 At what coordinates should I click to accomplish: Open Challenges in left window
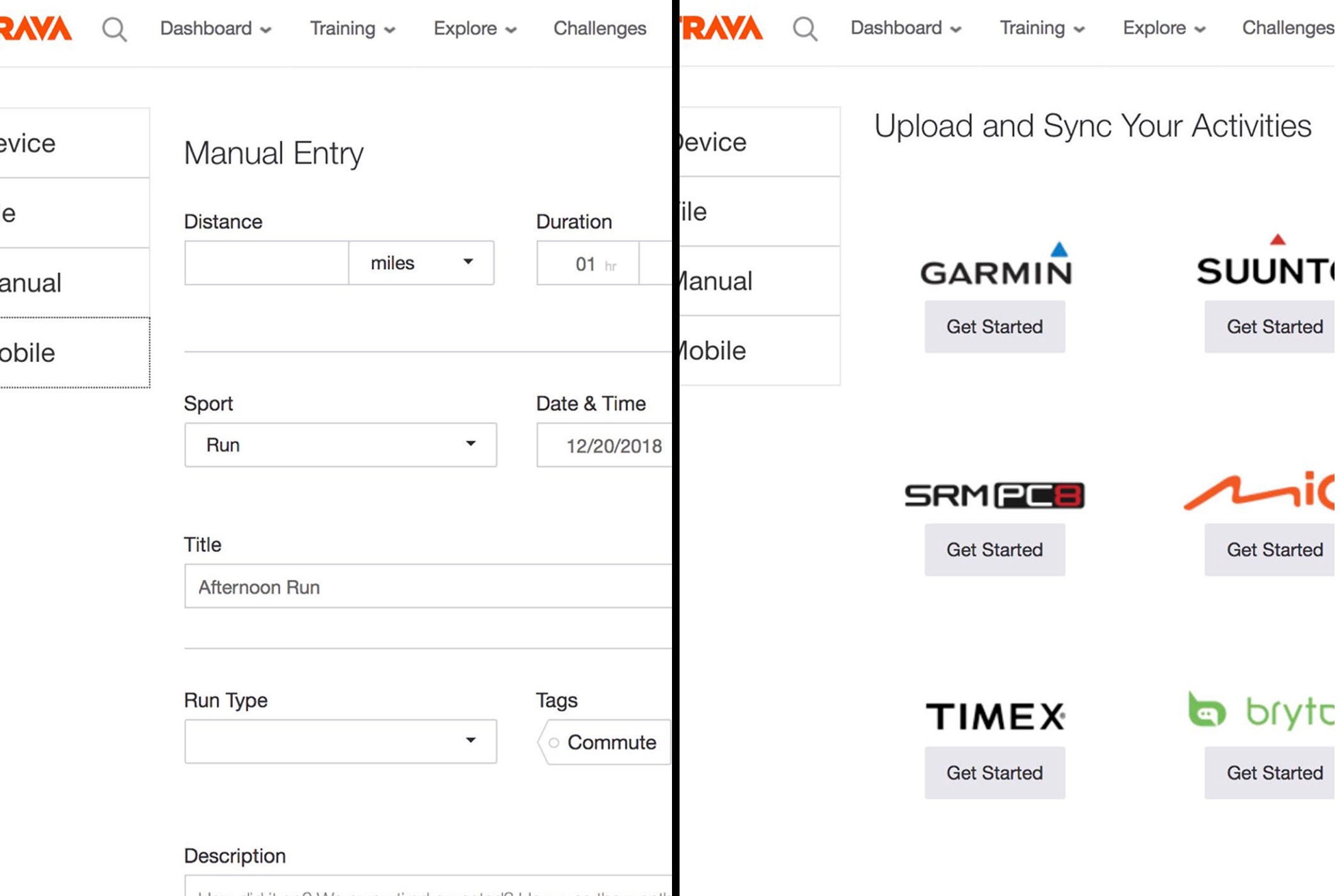click(x=600, y=28)
